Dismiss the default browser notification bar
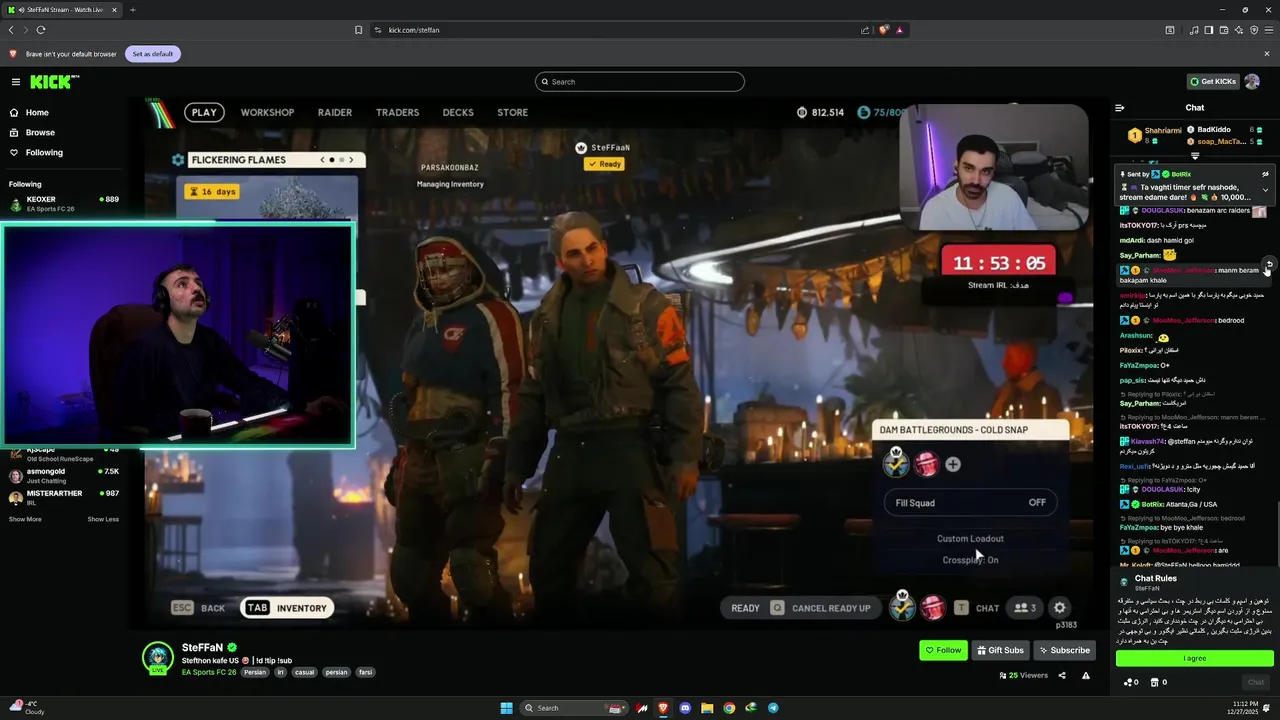The image size is (1280, 720). click(1267, 54)
